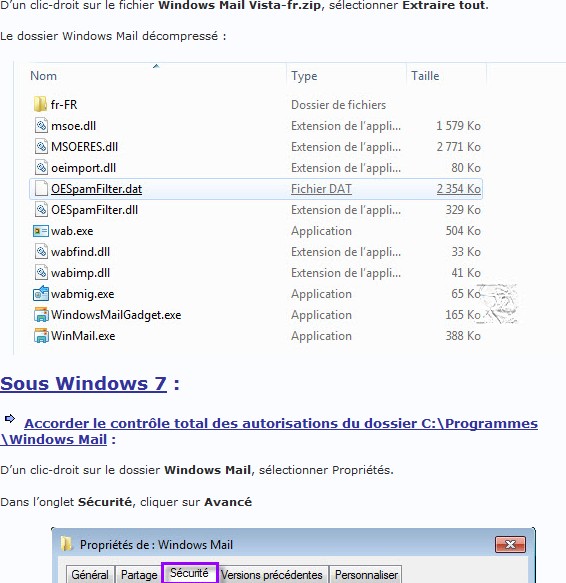The width and height of the screenshot is (566, 583).
Task: Select the OESpamFilter.dll file name
Action: tap(94, 210)
